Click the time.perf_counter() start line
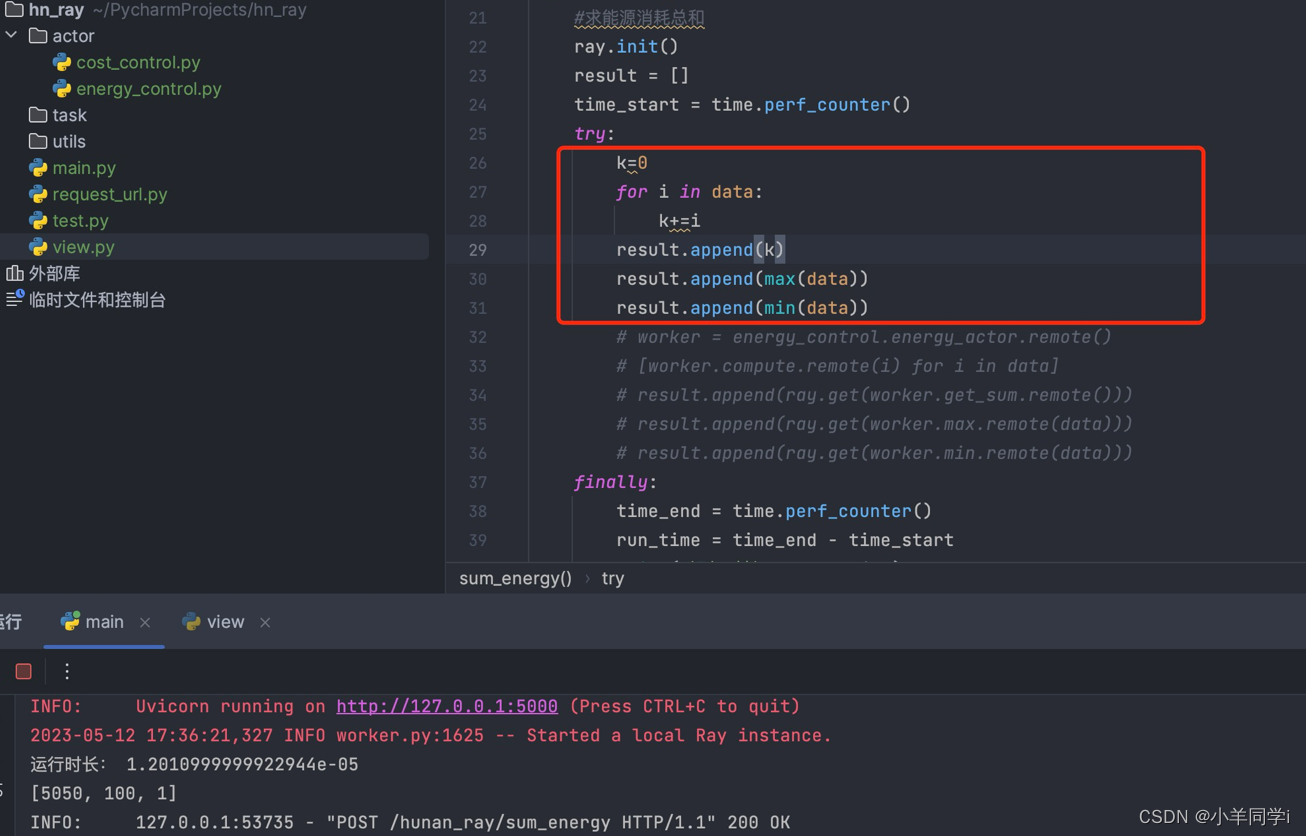1306x836 pixels. [x=742, y=105]
